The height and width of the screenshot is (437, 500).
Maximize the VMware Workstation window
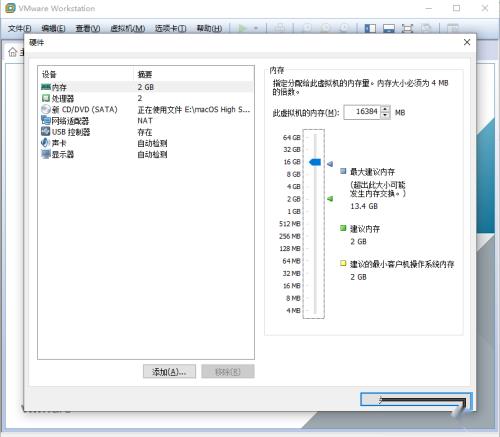click(457, 8)
